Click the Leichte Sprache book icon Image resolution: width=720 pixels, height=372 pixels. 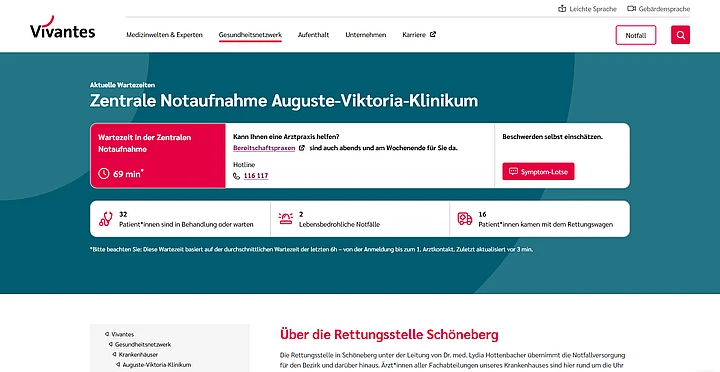(562, 9)
